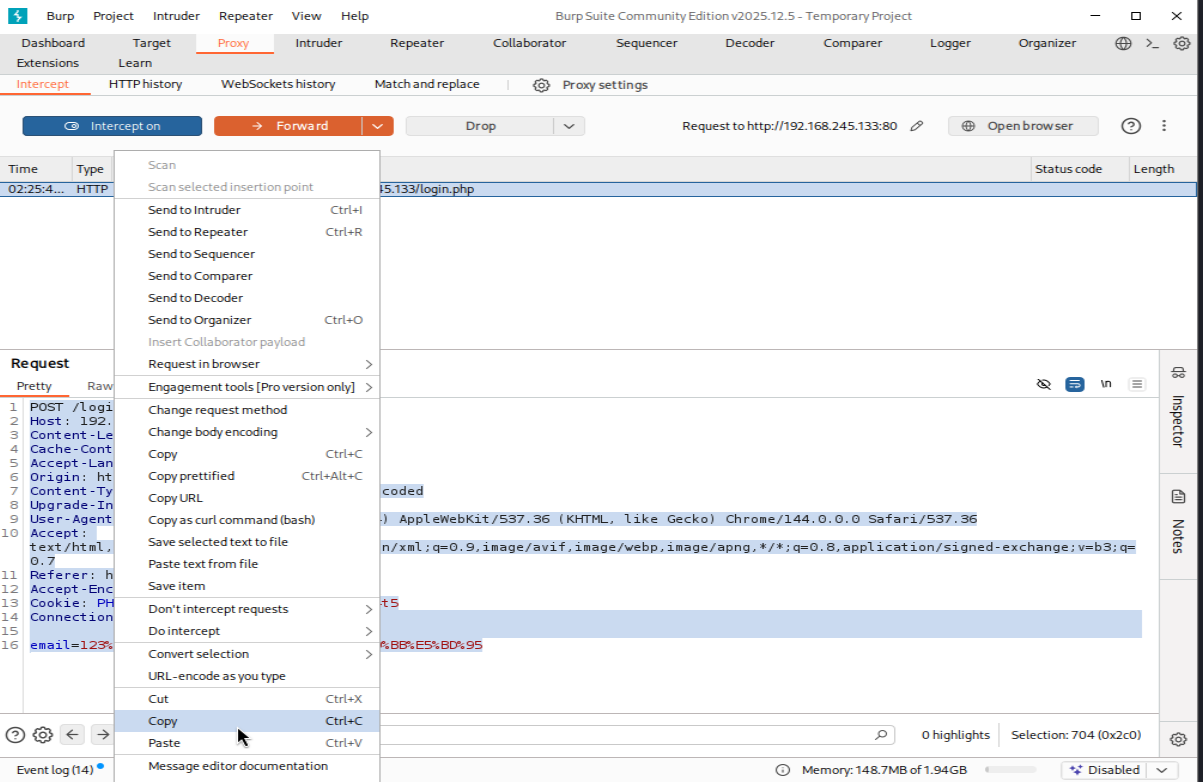Click the help question mark near Open browser
The image size is (1203, 782).
(x=1131, y=126)
